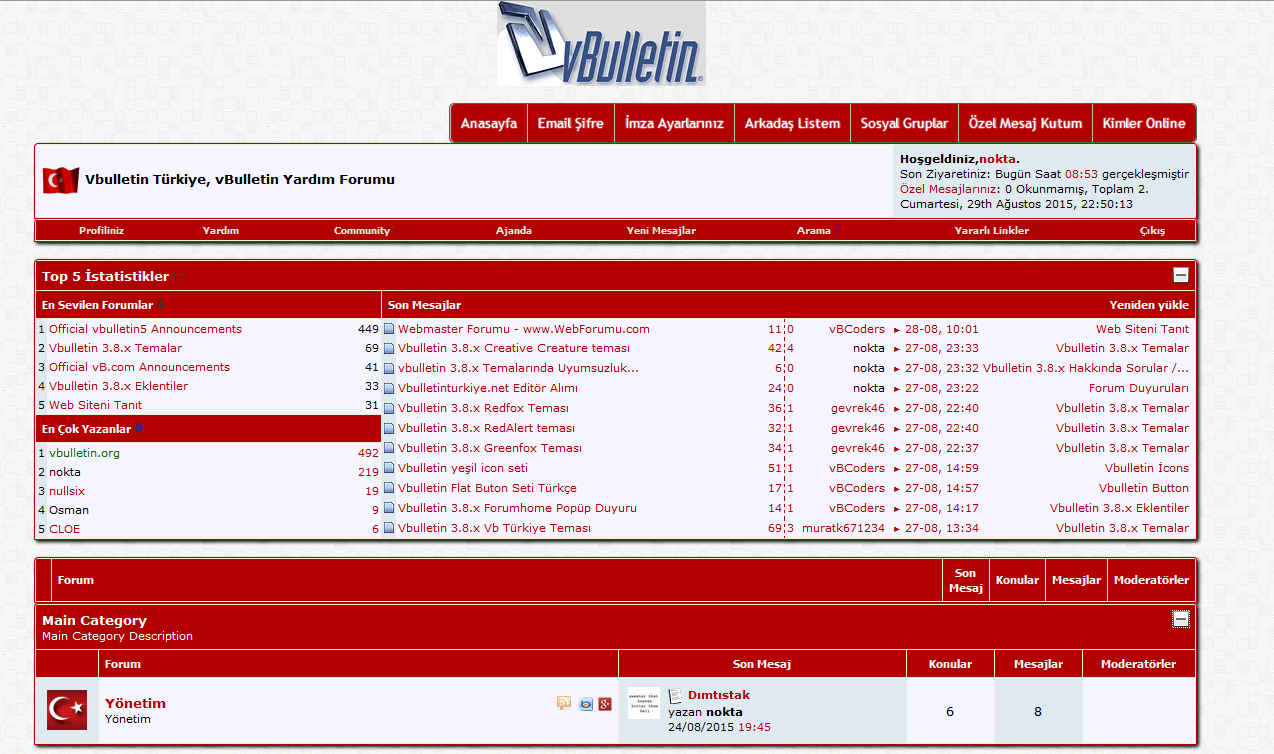Click the Yeniden yükle reload link
This screenshot has height=754, width=1274.
(1149, 305)
